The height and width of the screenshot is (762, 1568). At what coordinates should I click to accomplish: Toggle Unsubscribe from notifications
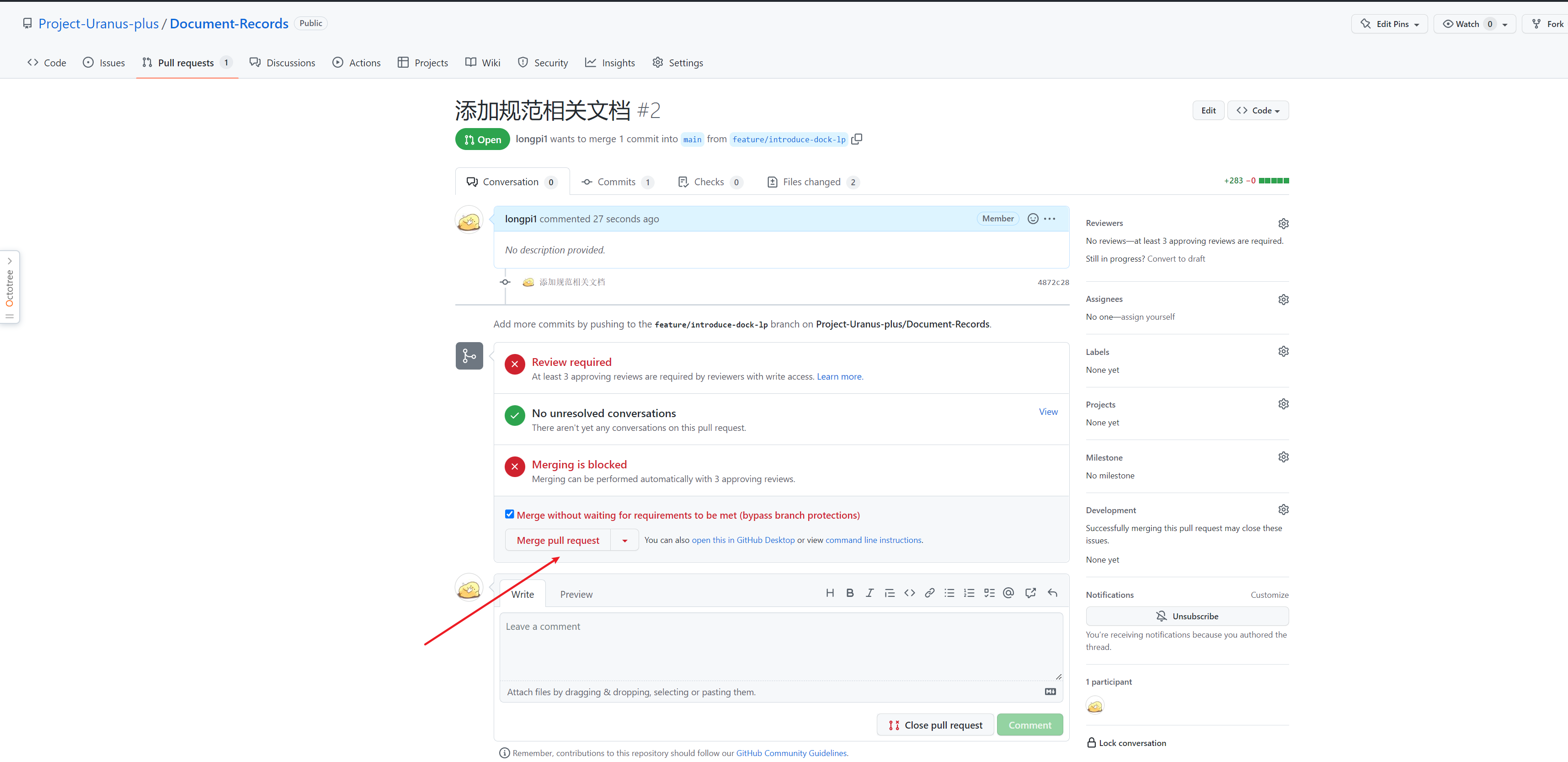tap(1187, 616)
